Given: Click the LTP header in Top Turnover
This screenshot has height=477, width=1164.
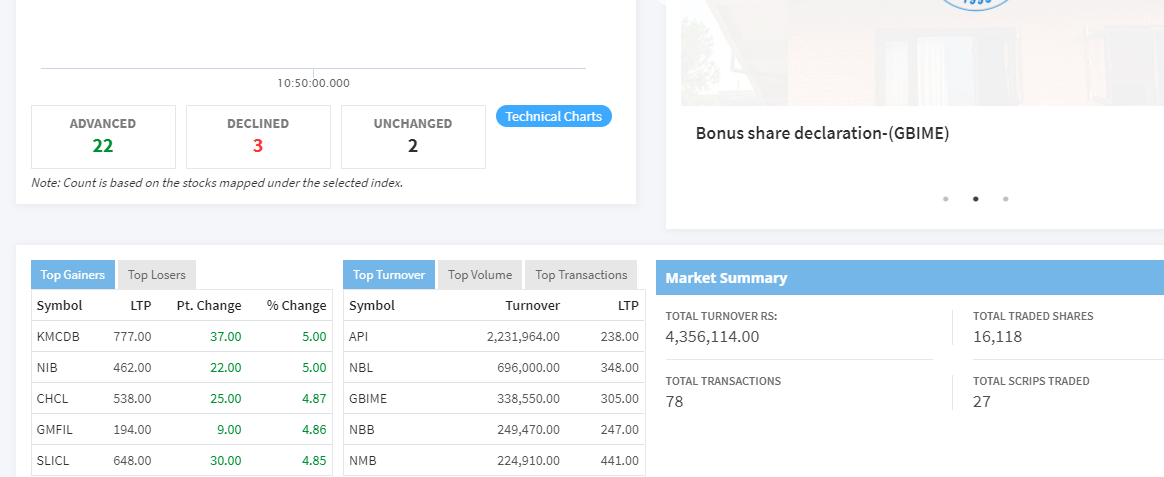Looking at the screenshot, I should (x=628, y=306).
